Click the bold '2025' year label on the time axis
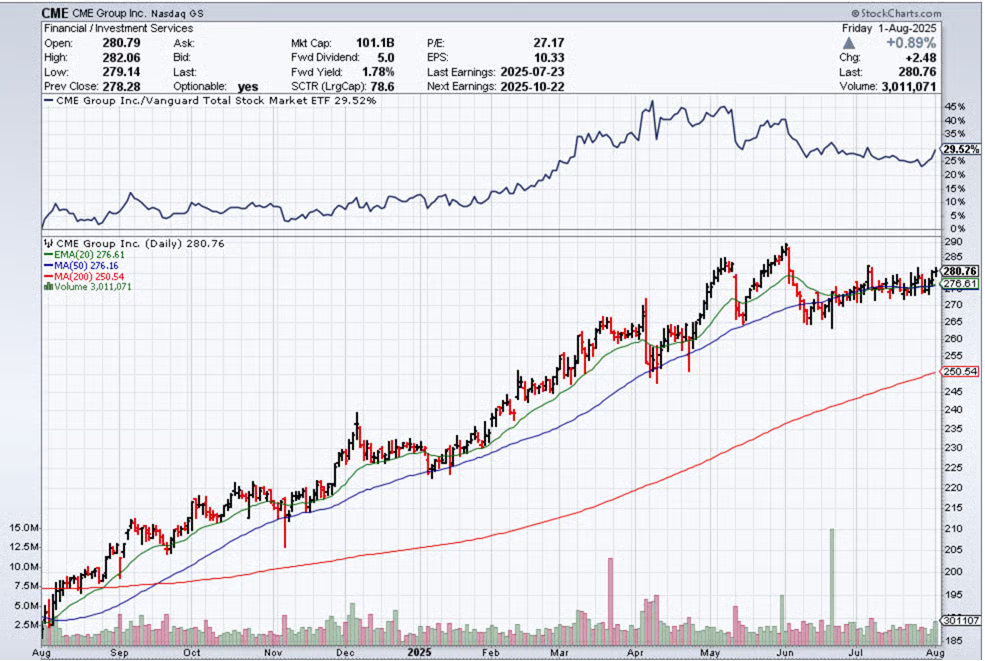The image size is (985, 661). tap(420, 652)
